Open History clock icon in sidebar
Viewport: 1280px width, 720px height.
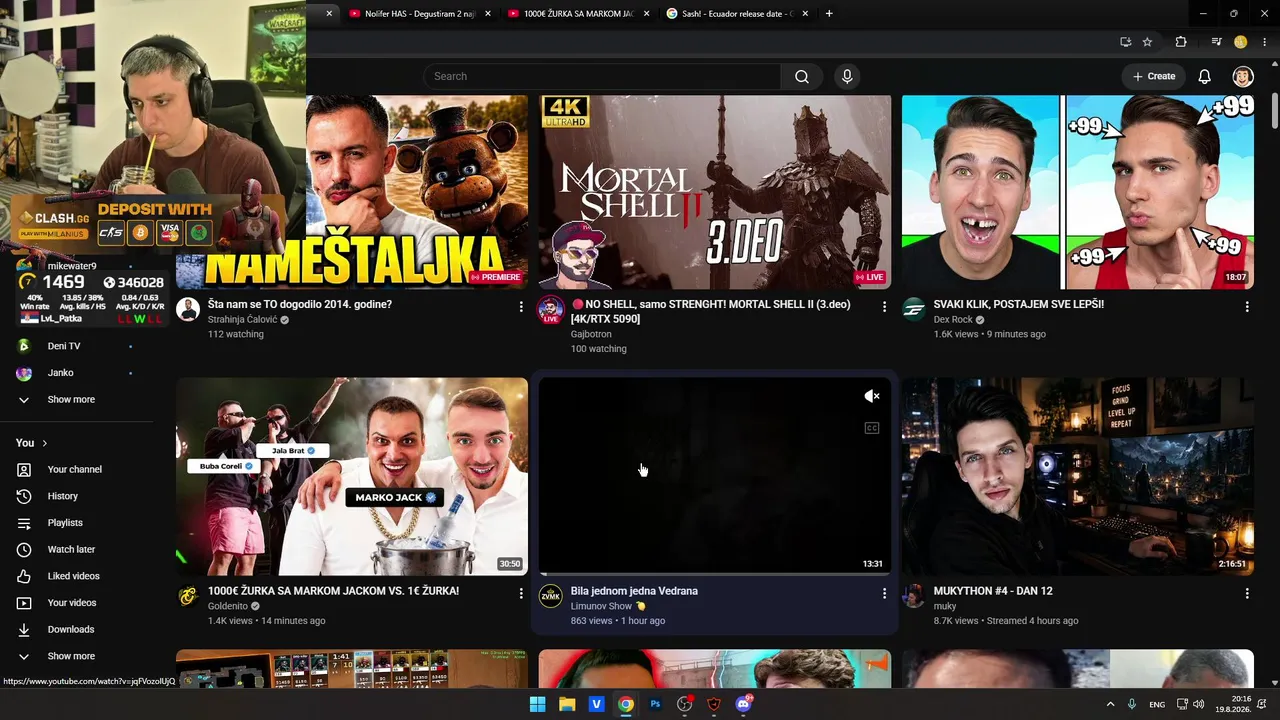24,496
